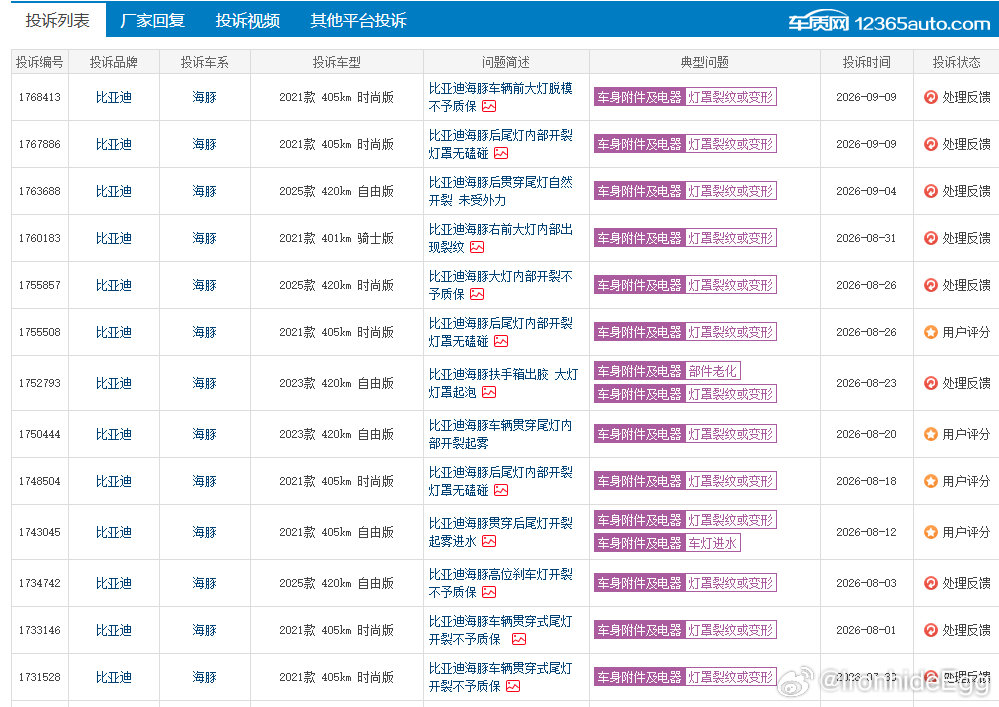The width and height of the screenshot is (999, 707).
Task: Click the 用户评分 star icon for 1755508
Action: point(931,332)
